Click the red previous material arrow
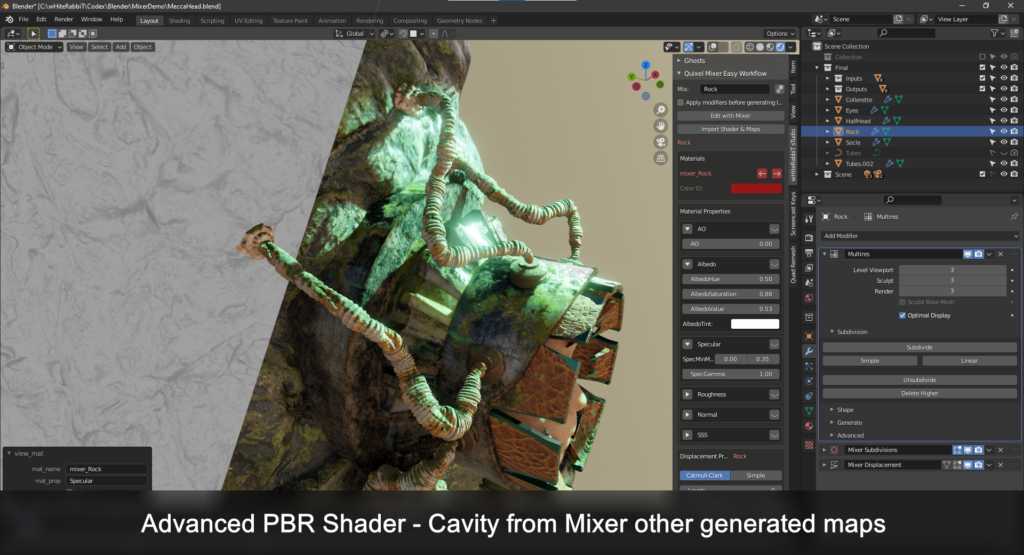The height and width of the screenshot is (555, 1024). click(761, 174)
